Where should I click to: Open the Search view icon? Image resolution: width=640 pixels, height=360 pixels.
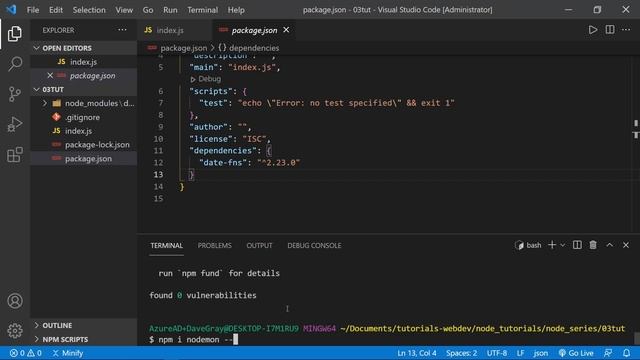[15, 64]
